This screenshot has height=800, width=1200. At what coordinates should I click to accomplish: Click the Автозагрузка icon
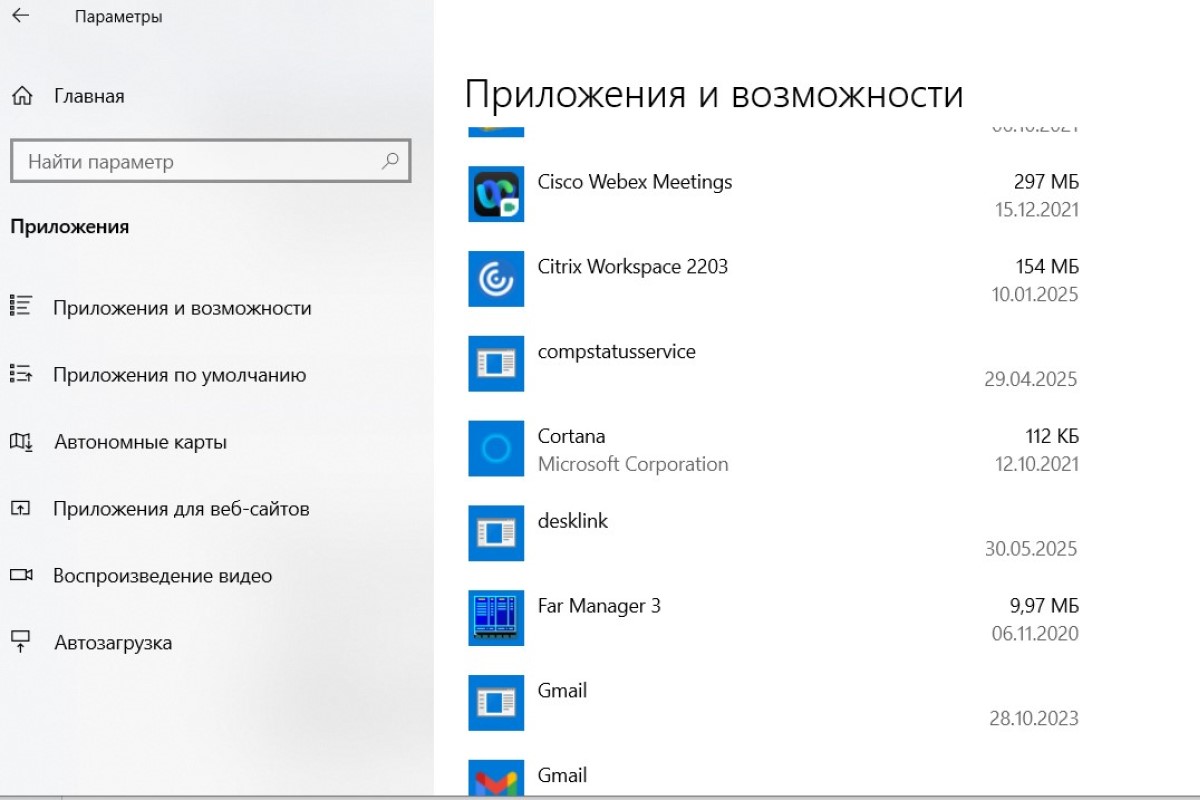tap(21, 642)
